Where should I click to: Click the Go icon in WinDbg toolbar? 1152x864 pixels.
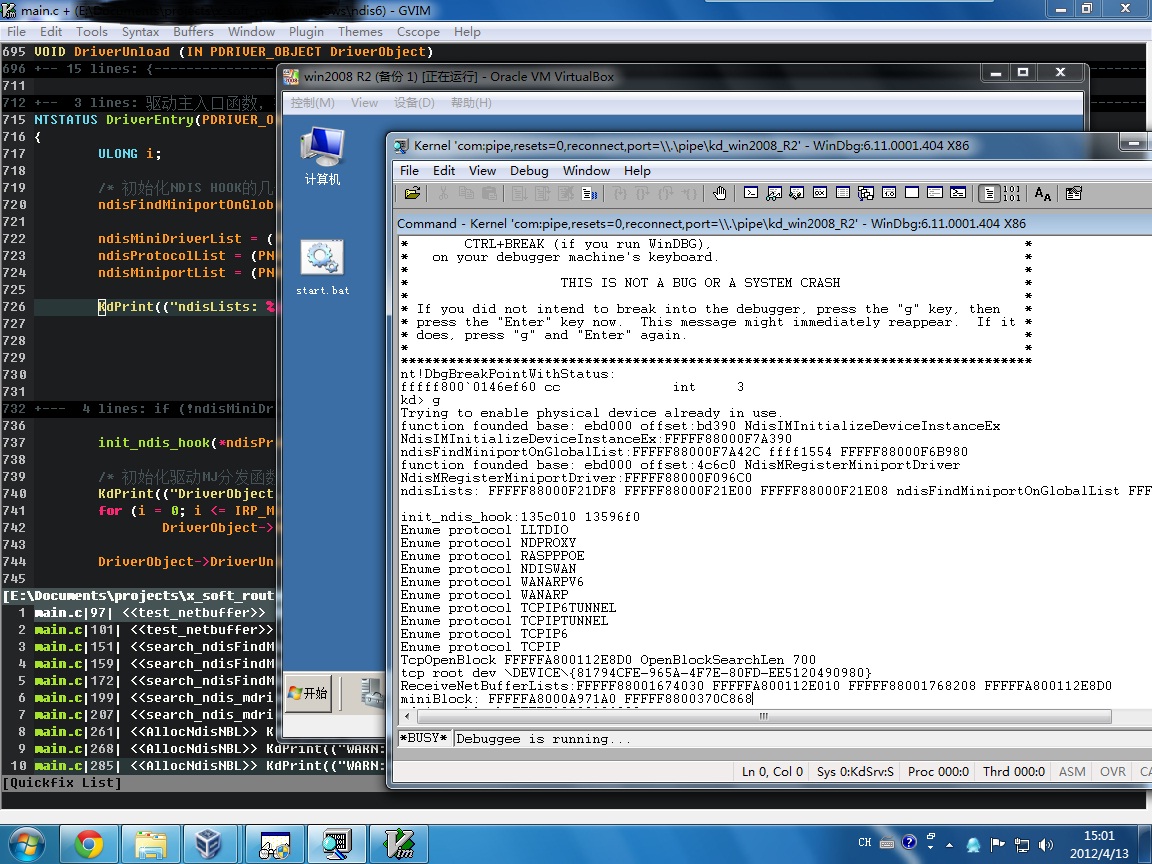point(519,193)
